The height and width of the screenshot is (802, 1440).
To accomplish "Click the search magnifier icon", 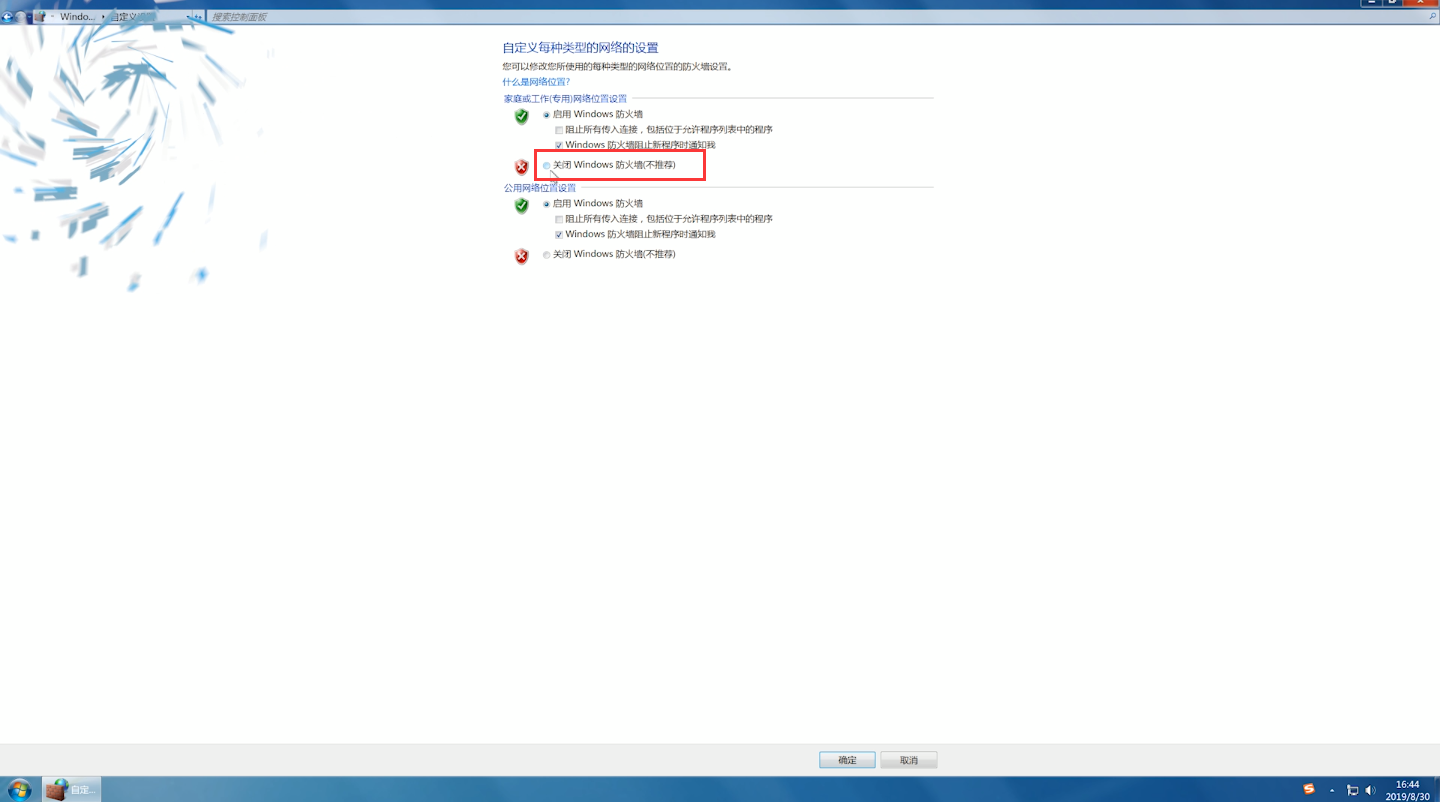I will click(1432, 17).
